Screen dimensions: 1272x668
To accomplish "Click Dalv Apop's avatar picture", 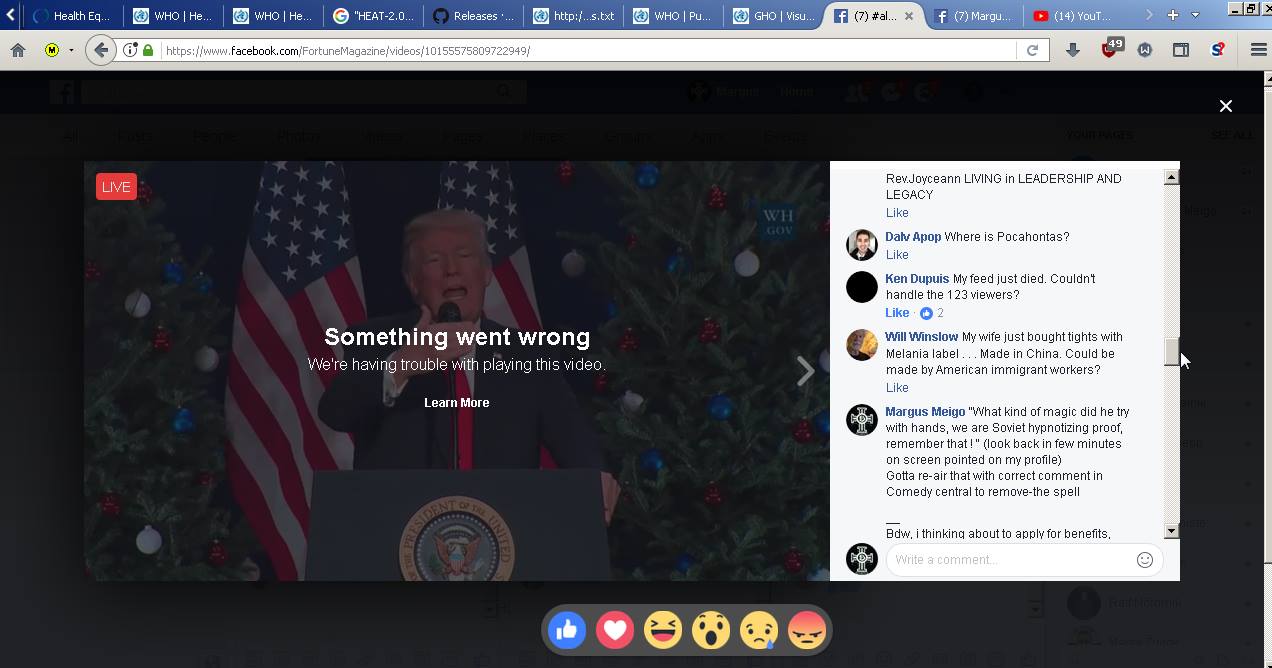I will (x=862, y=245).
